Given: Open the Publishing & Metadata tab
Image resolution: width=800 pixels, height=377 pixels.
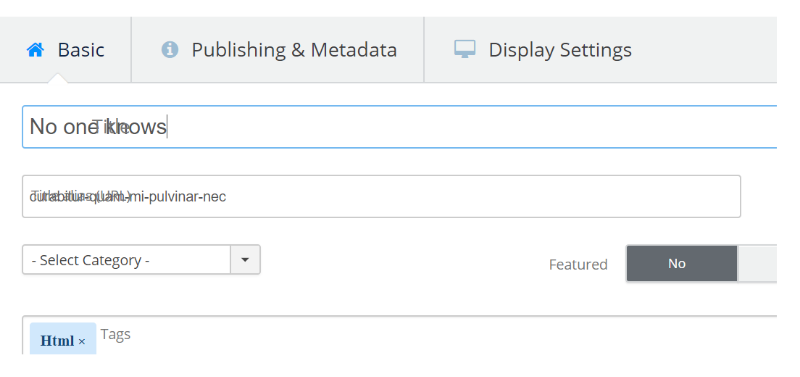Looking at the screenshot, I should pyautogui.click(x=278, y=49).
